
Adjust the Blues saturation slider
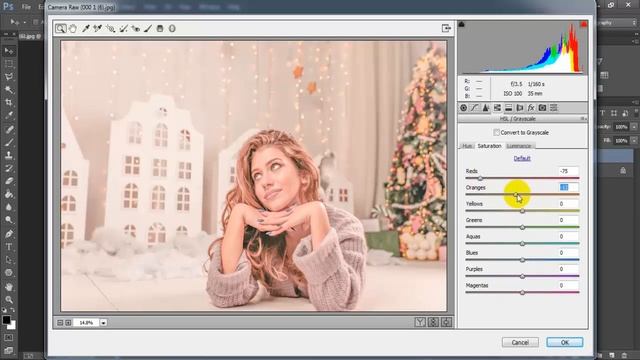click(x=522, y=260)
